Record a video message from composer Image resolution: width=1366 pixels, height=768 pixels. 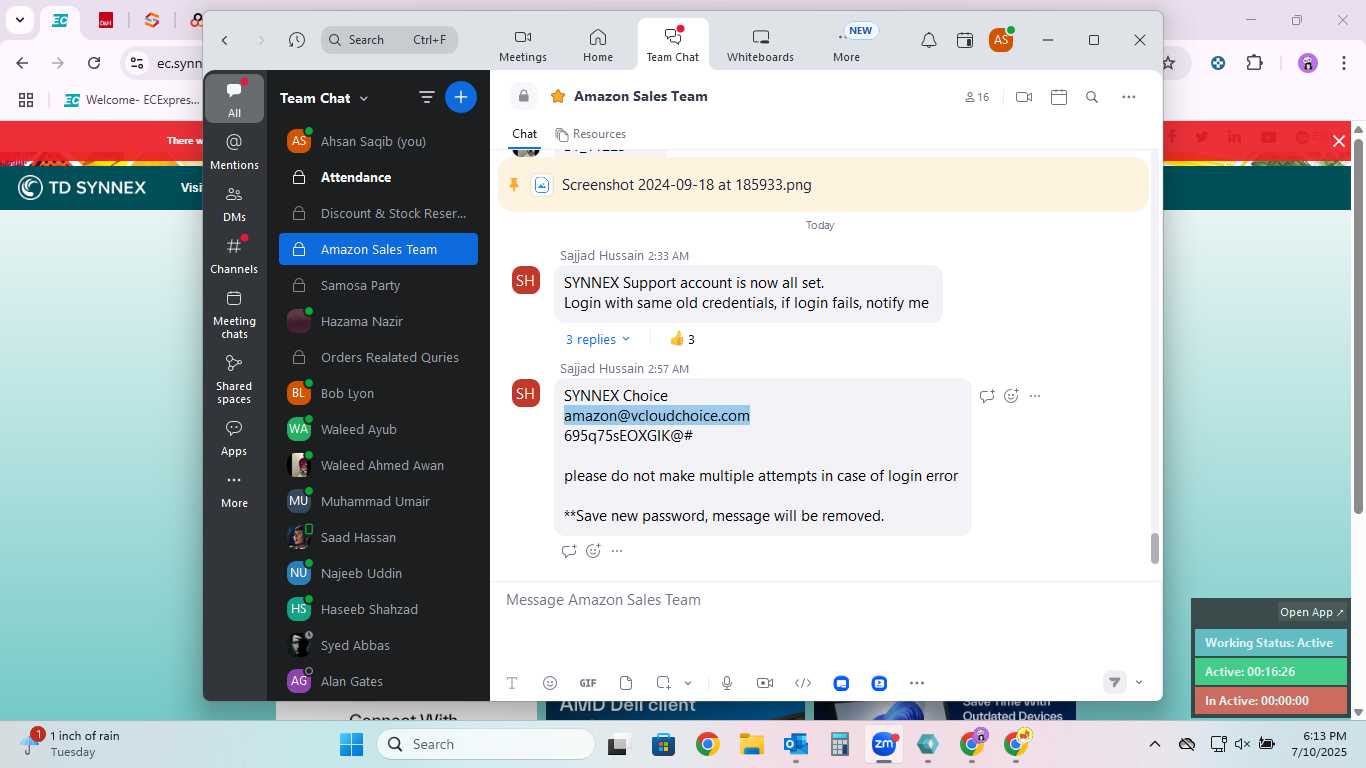tap(765, 683)
